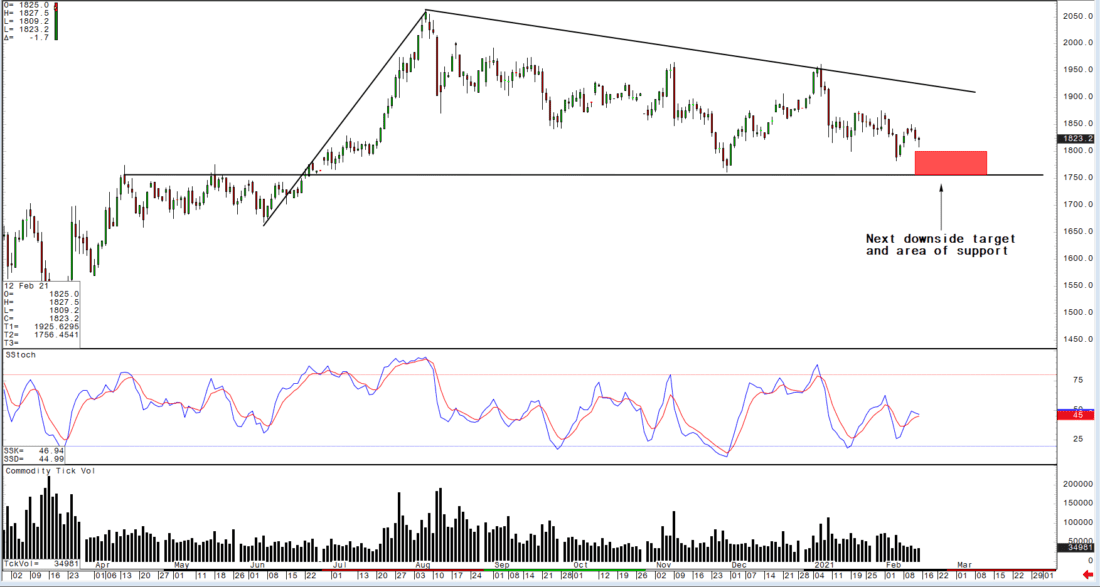This screenshot has width=1100, height=587.
Task: Click the '12 Feb 21' date in data box
Action: (x=26, y=286)
